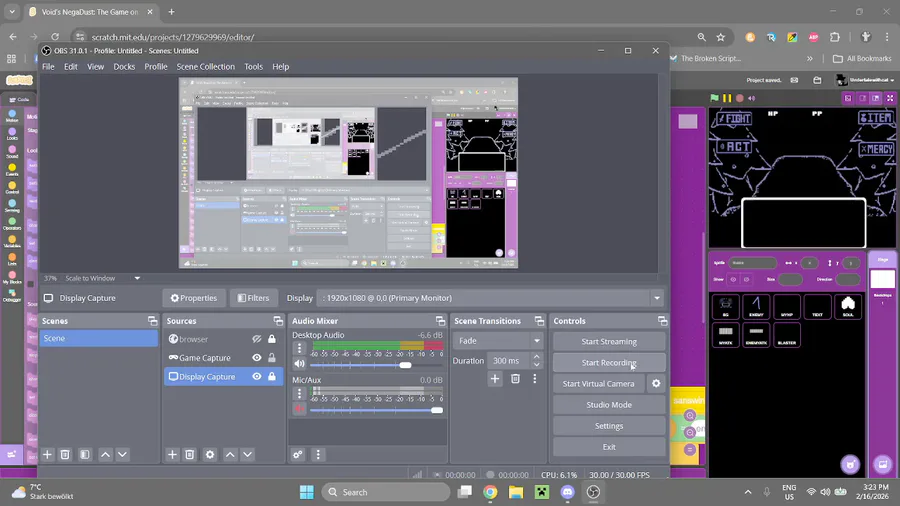Screen dimensions: 900x506
Task: Open source Properties button
Action: point(193,298)
